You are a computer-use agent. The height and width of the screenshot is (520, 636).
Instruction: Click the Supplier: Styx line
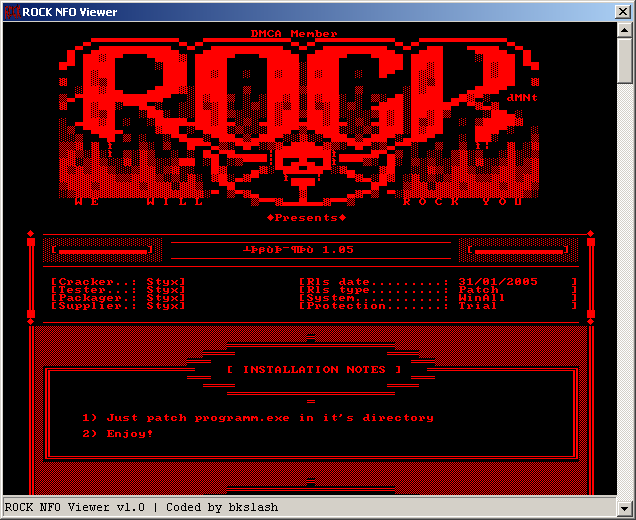pyautogui.click(x=118, y=306)
